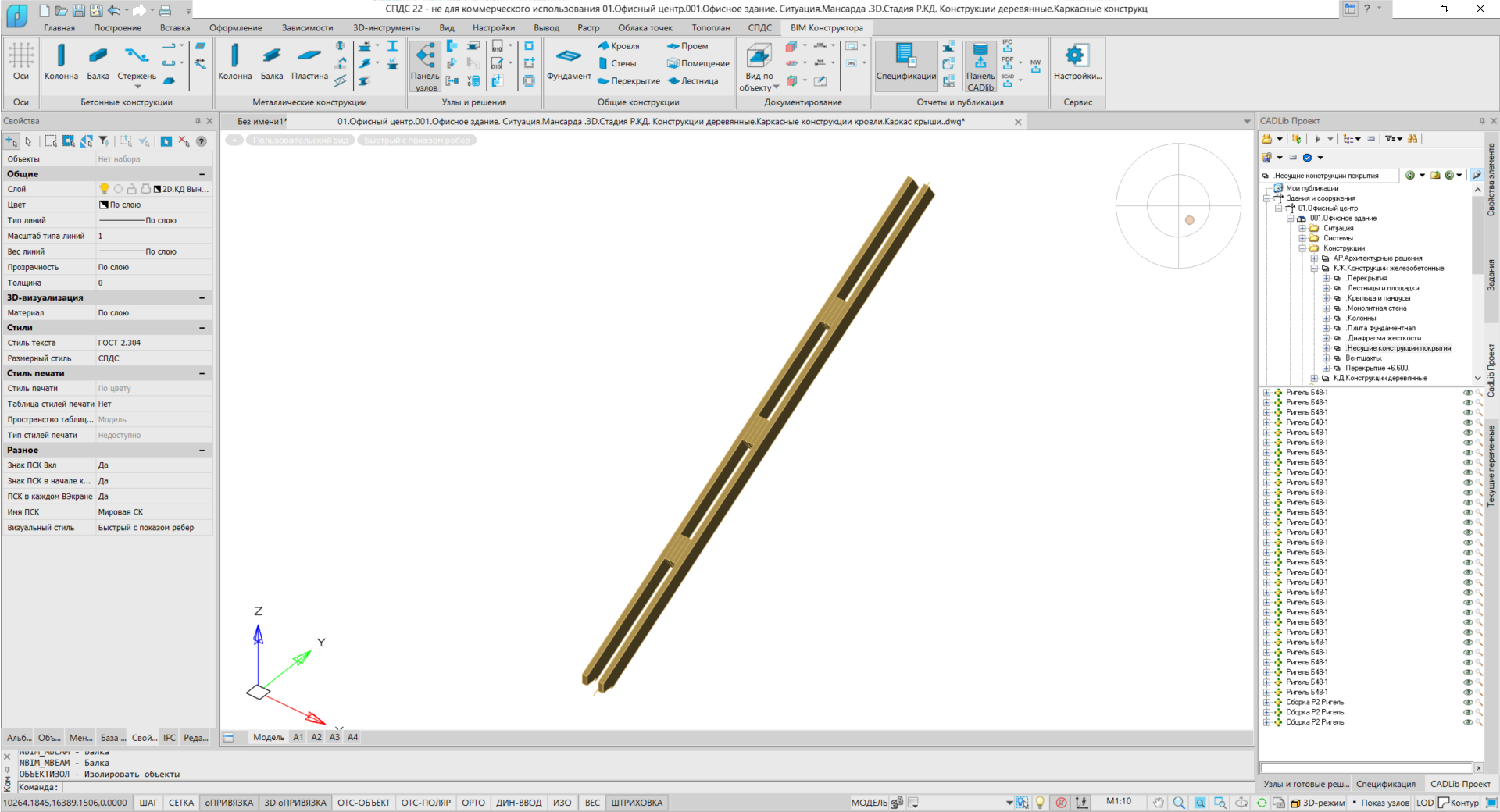Toggle СЕТКА grid display
The height and width of the screenshot is (812, 1500).
tap(181, 803)
